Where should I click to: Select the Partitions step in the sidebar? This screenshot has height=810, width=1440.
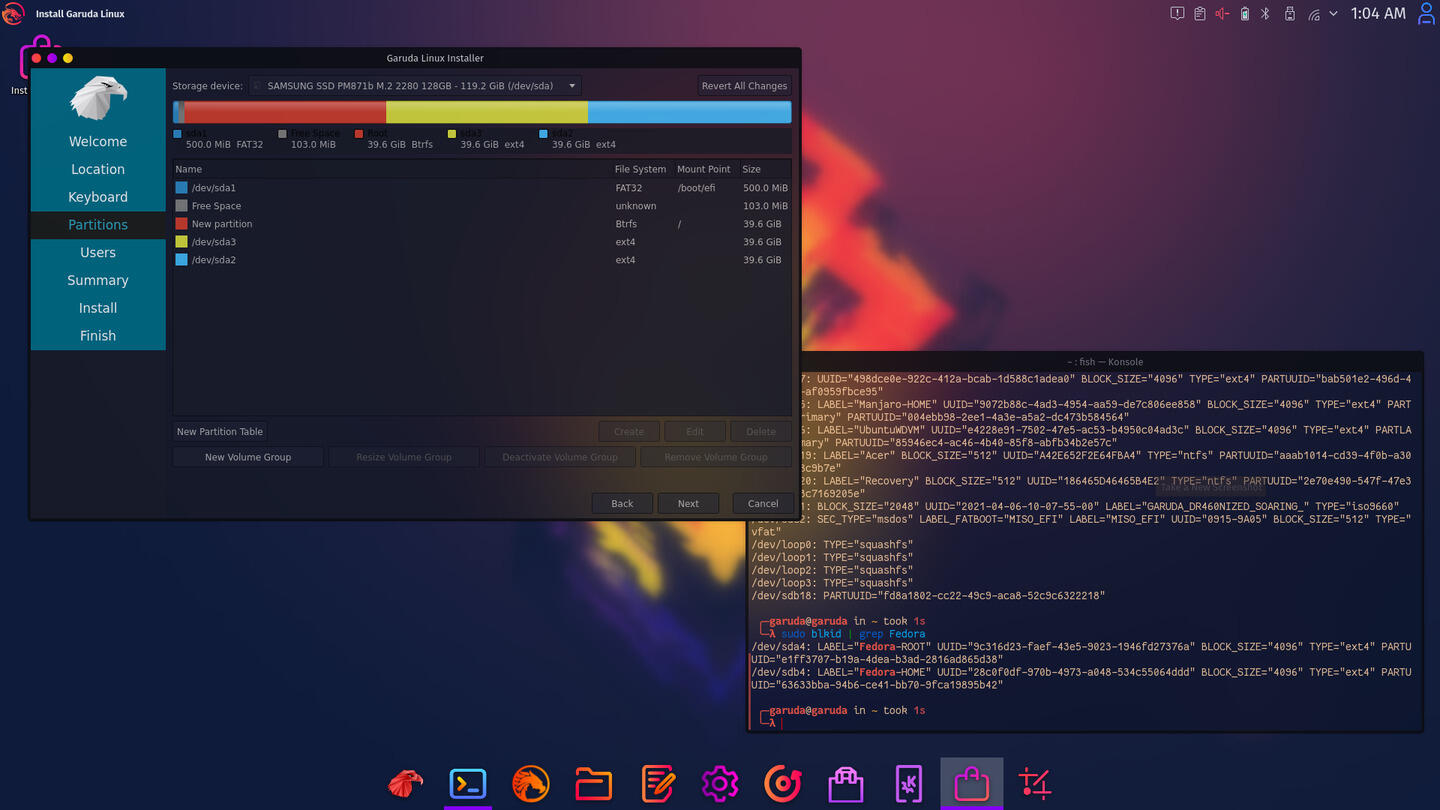coord(98,225)
